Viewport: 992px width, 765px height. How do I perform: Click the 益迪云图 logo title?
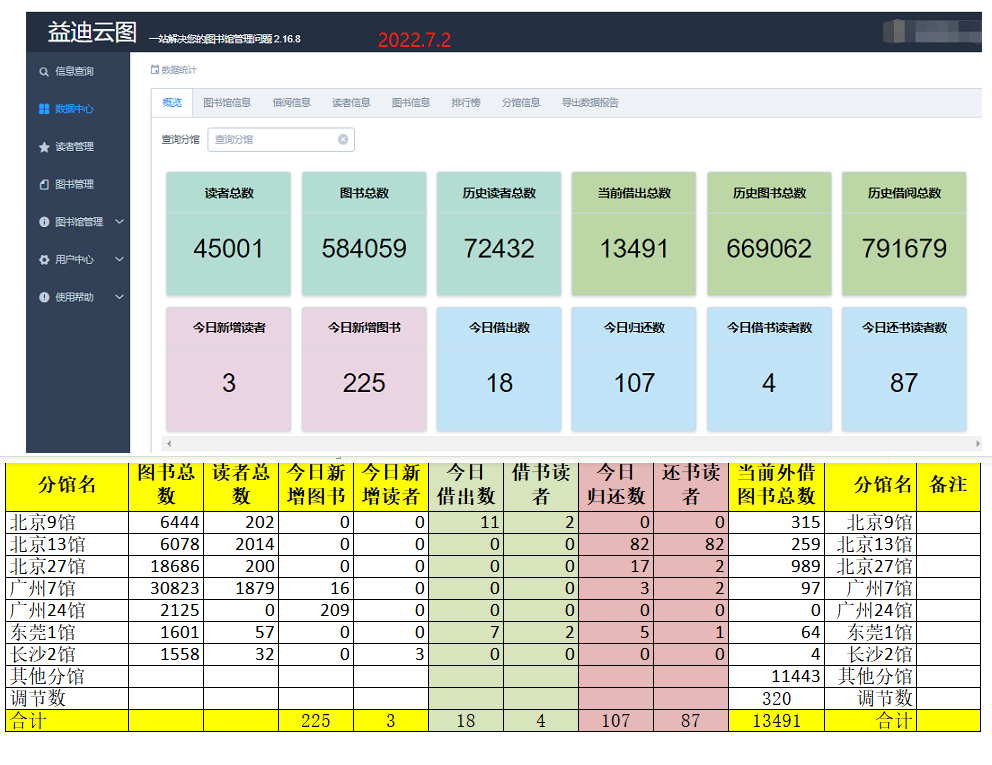(92, 33)
